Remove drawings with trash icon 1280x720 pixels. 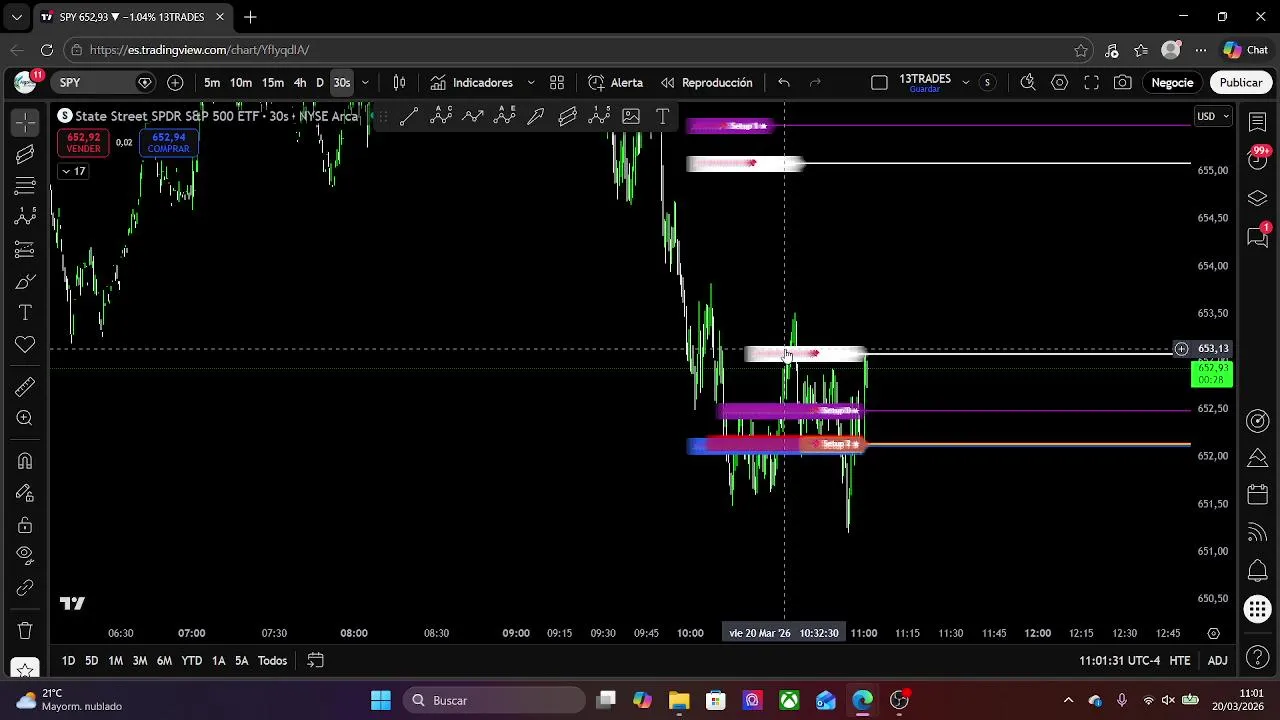(x=25, y=631)
